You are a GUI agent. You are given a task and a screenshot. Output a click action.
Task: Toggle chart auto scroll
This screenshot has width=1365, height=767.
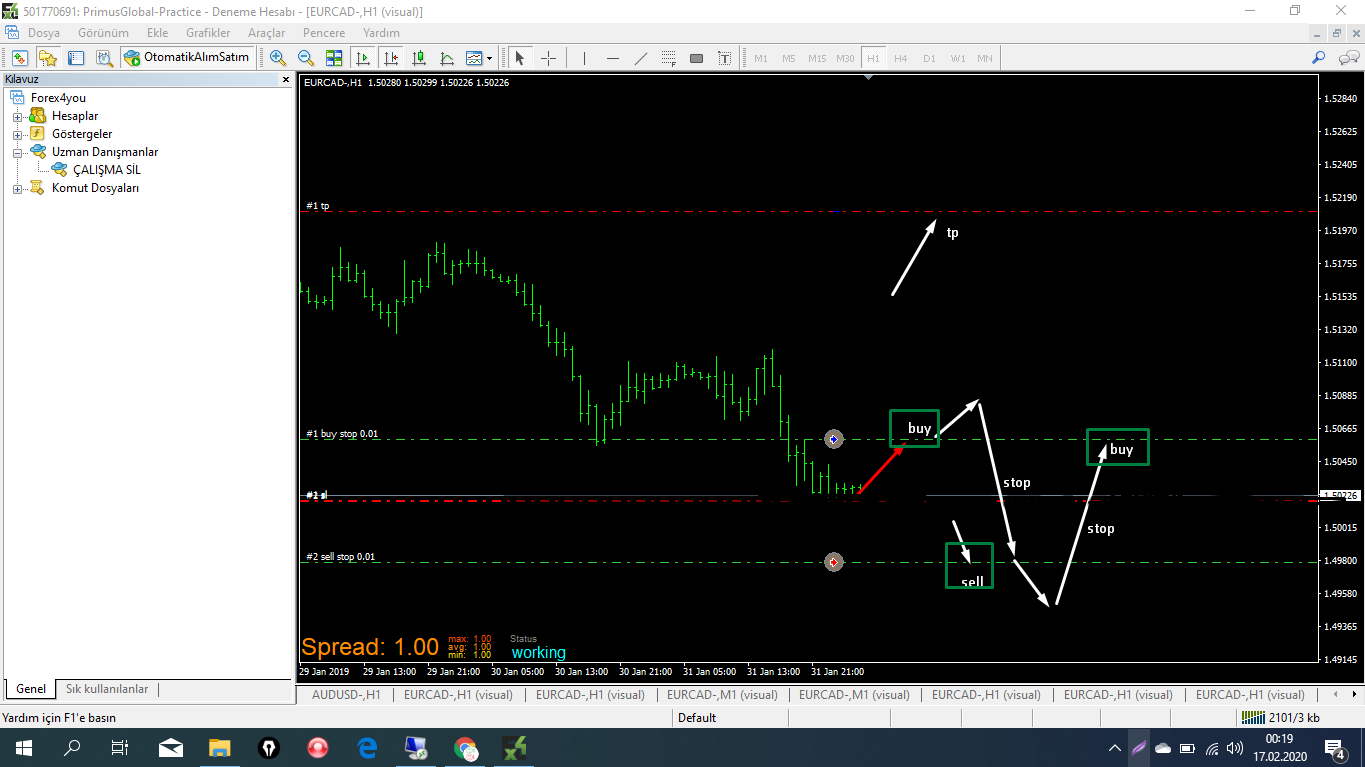363,58
